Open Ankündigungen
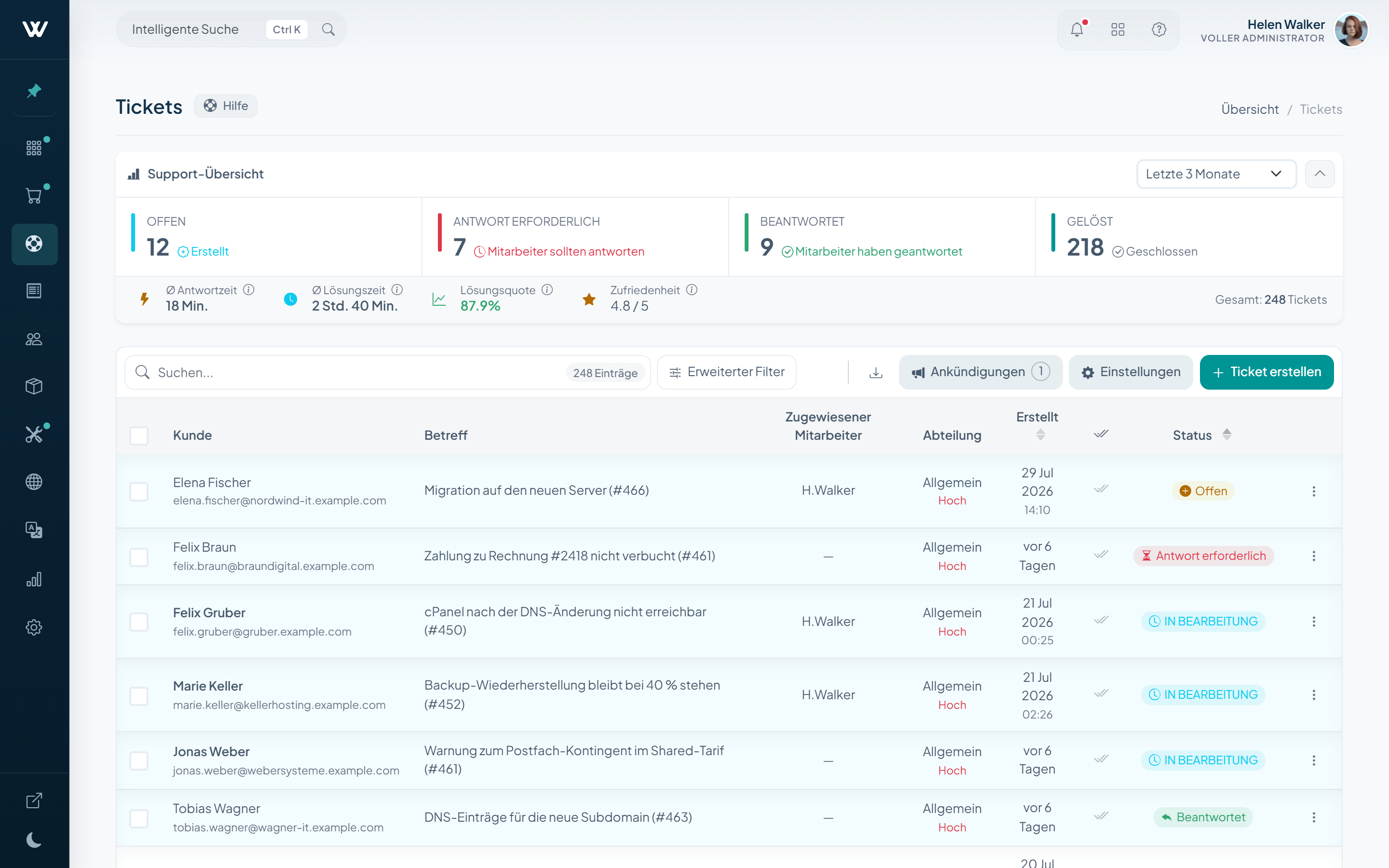 tap(980, 373)
